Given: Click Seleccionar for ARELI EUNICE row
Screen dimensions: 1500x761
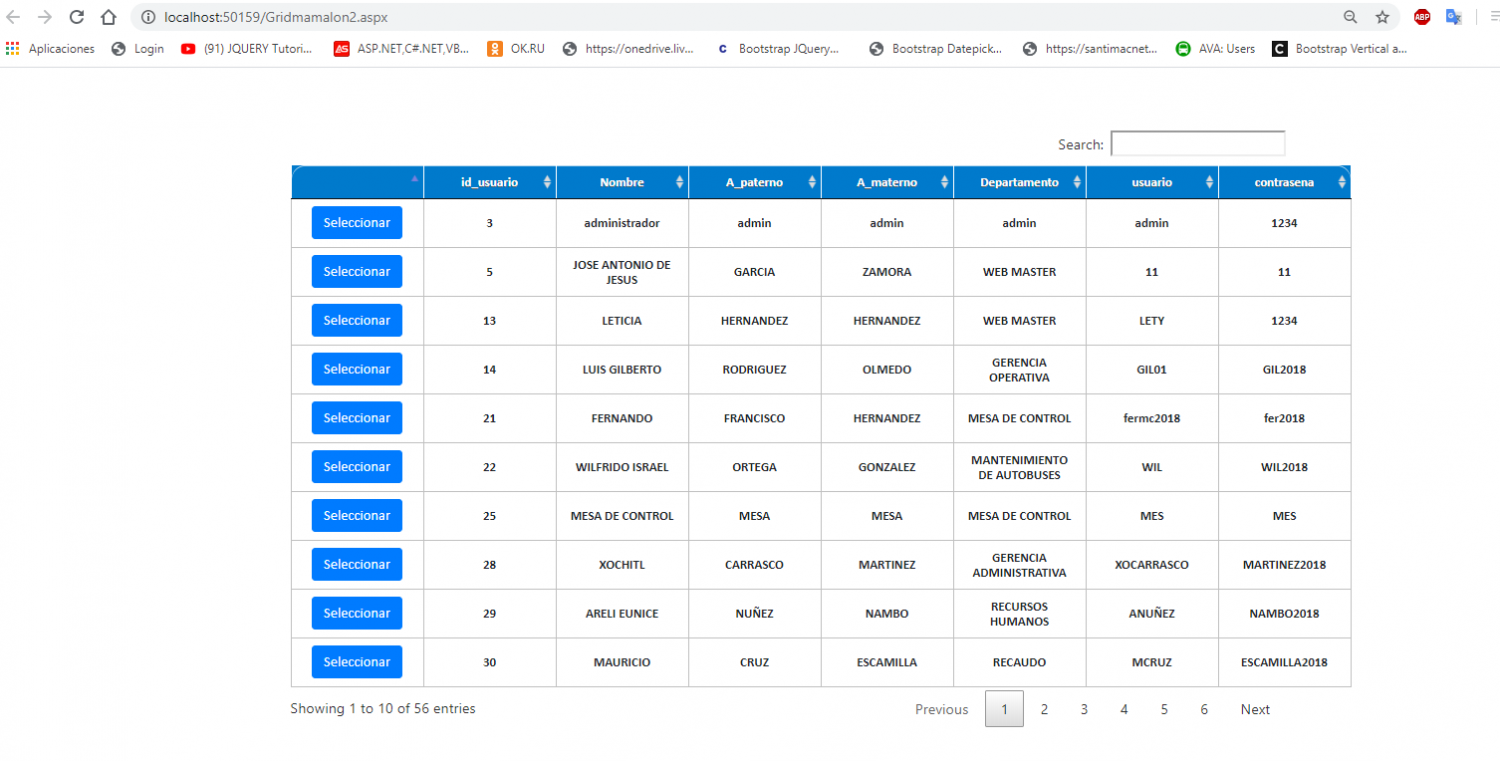Looking at the screenshot, I should click(x=357, y=613).
